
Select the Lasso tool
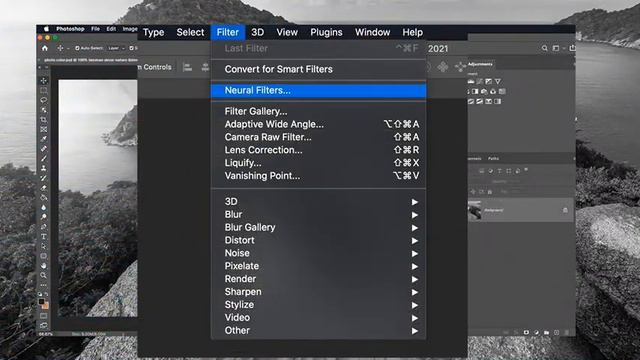pos(44,100)
